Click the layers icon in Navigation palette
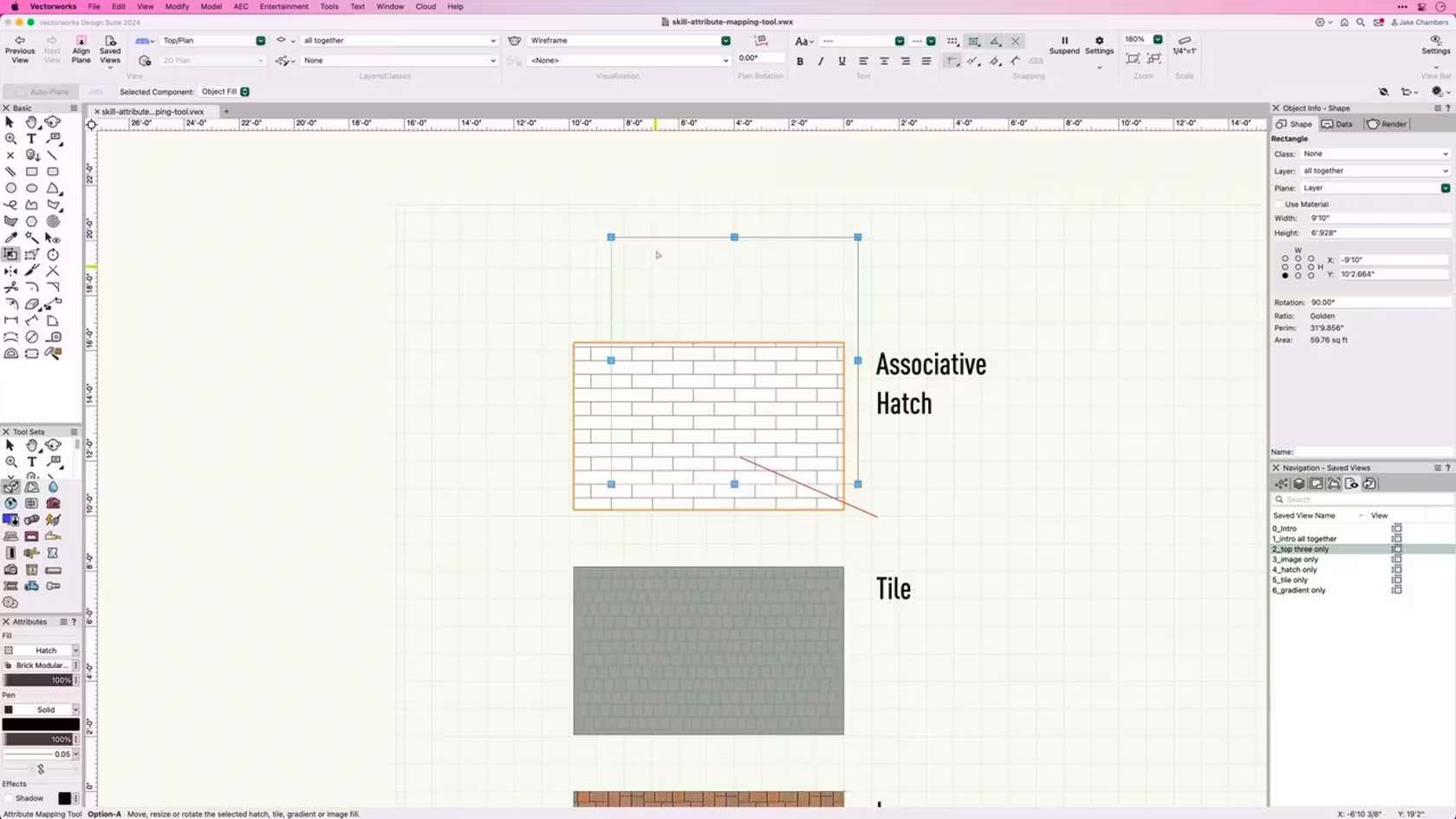Screen dimensions: 1456x819 (x=1298, y=484)
